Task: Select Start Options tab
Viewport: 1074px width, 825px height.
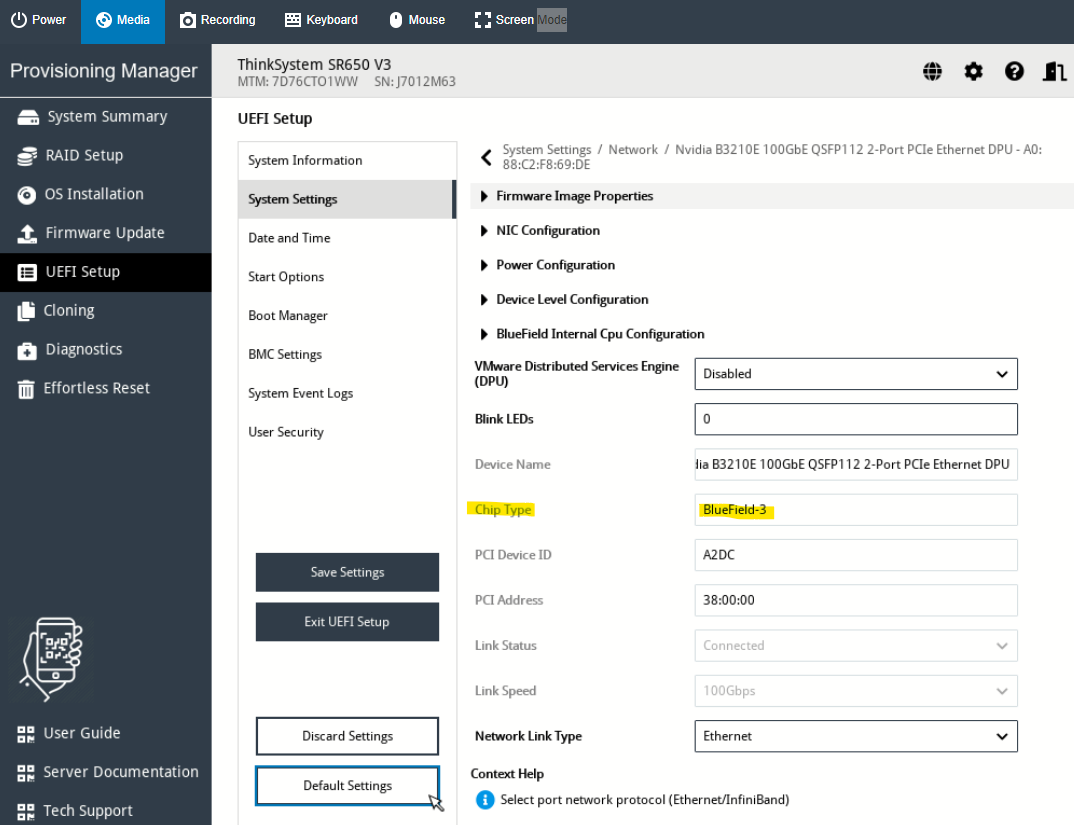Action: (x=347, y=277)
